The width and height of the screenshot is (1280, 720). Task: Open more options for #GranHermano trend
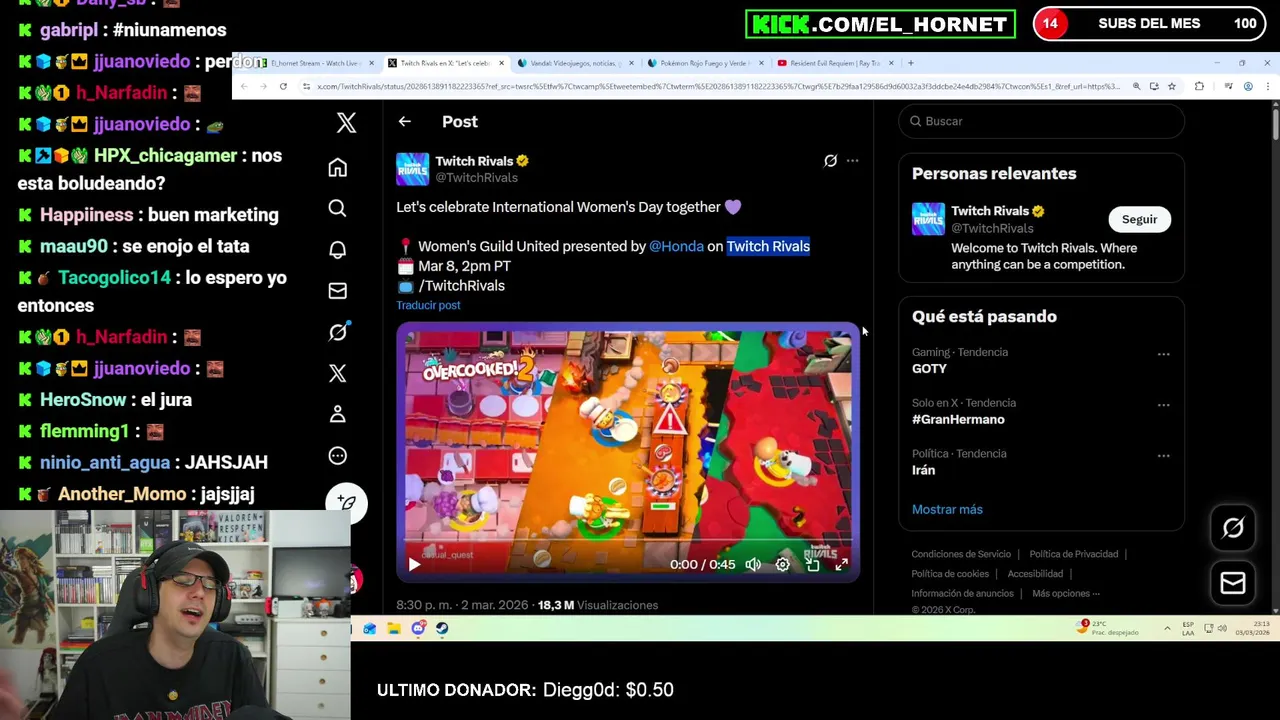click(x=1163, y=405)
